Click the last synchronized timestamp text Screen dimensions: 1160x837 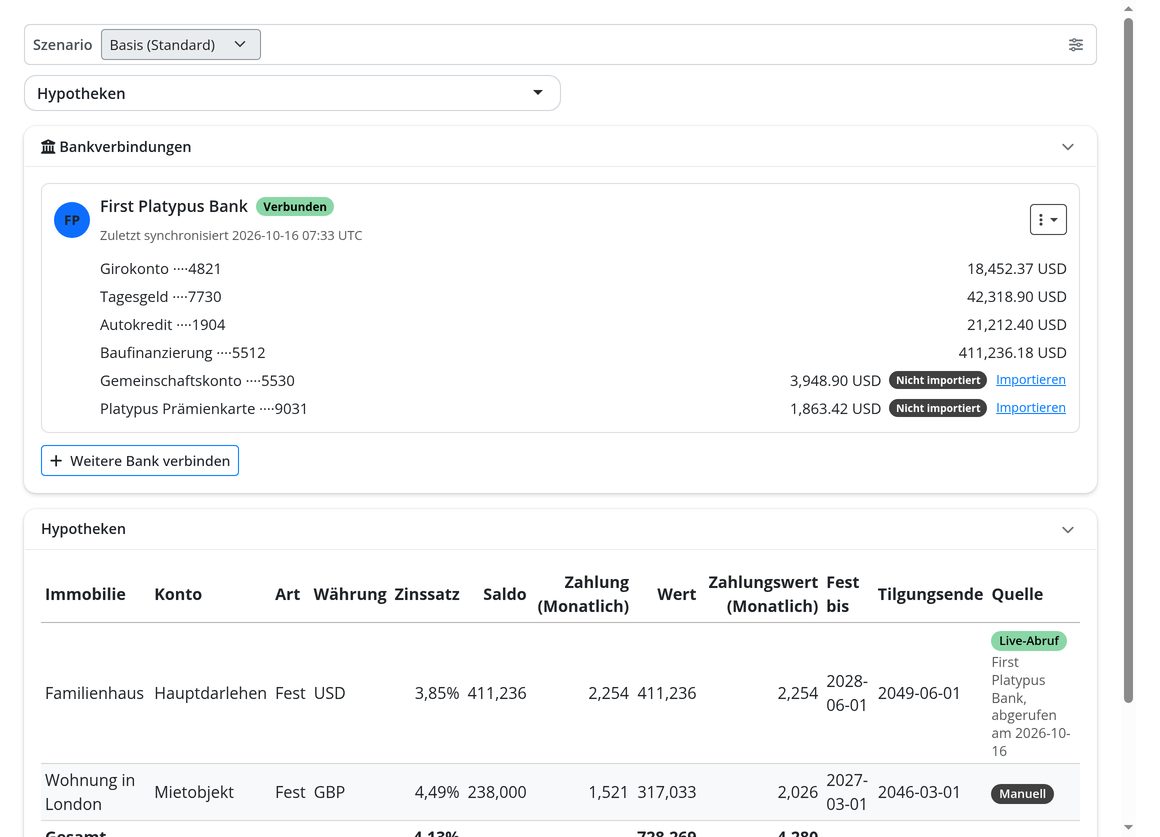click(x=231, y=235)
